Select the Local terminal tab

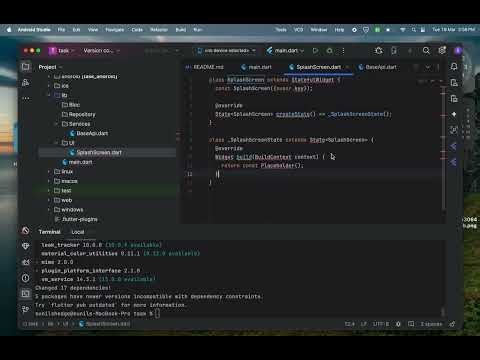coord(78,232)
